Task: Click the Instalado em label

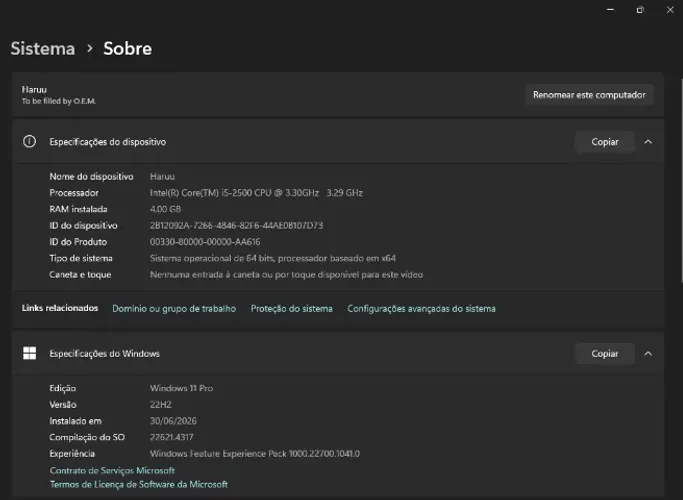Action: (x=75, y=421)
